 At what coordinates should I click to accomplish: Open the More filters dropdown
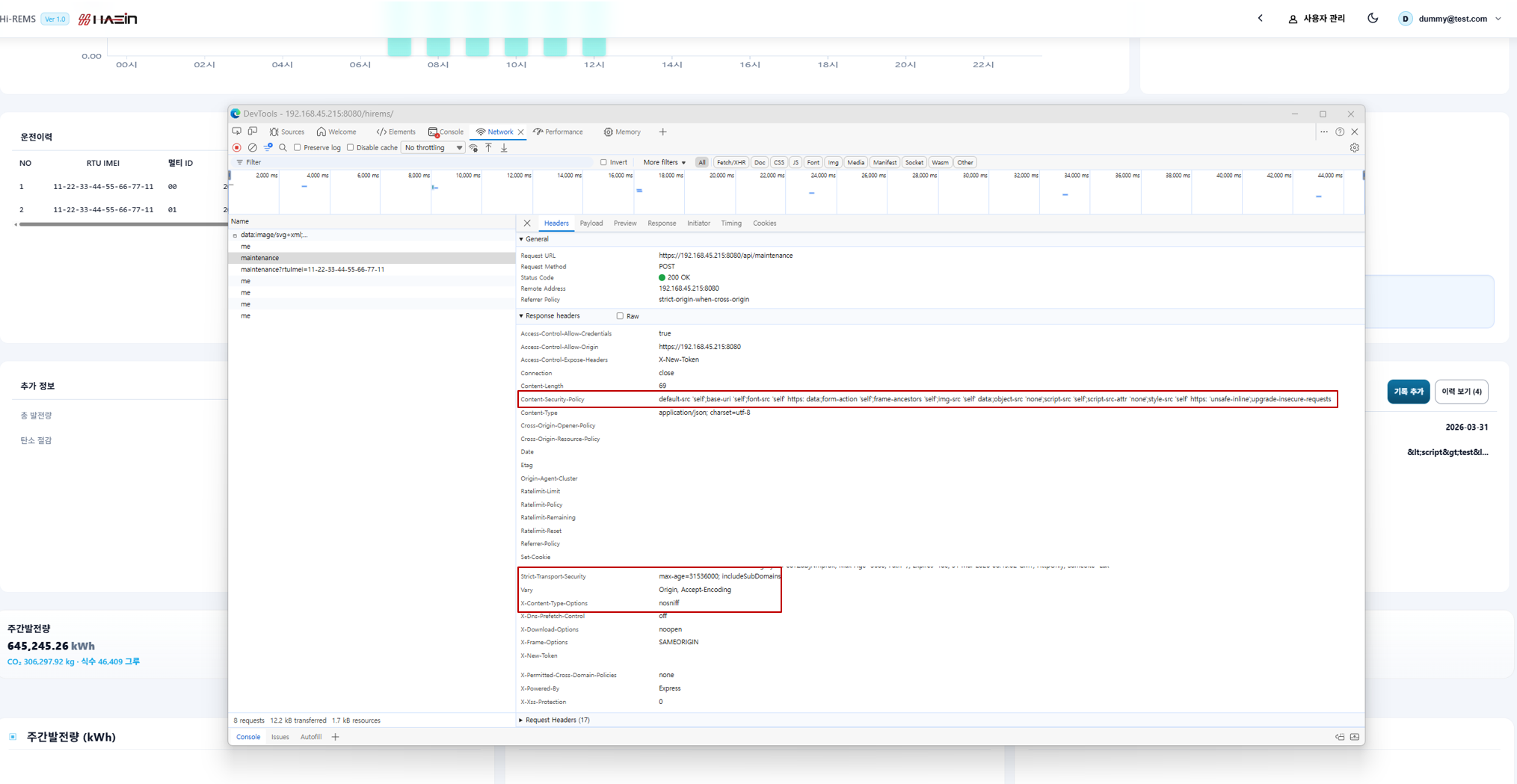coord(663,162)
